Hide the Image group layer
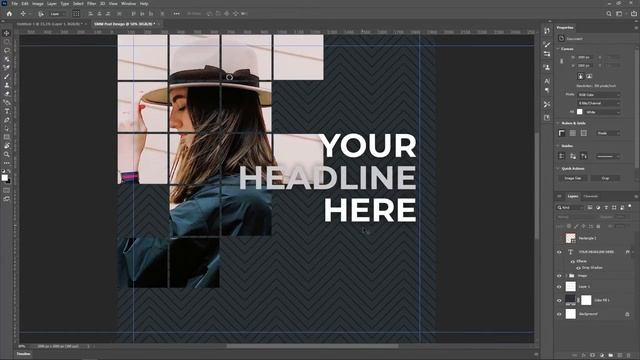The width and height of the screenshot is (640, 360). tap(559, 276)
